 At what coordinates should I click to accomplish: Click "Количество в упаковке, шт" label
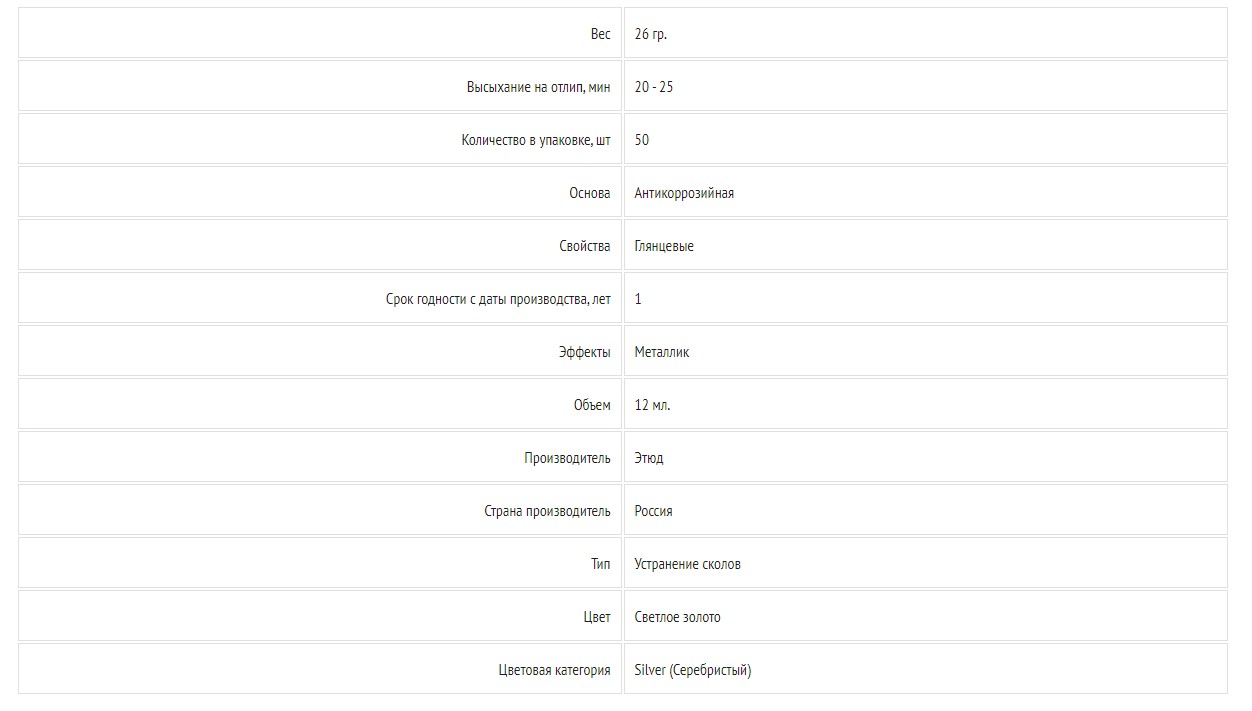pyautogui.click(x=535, y=140)
